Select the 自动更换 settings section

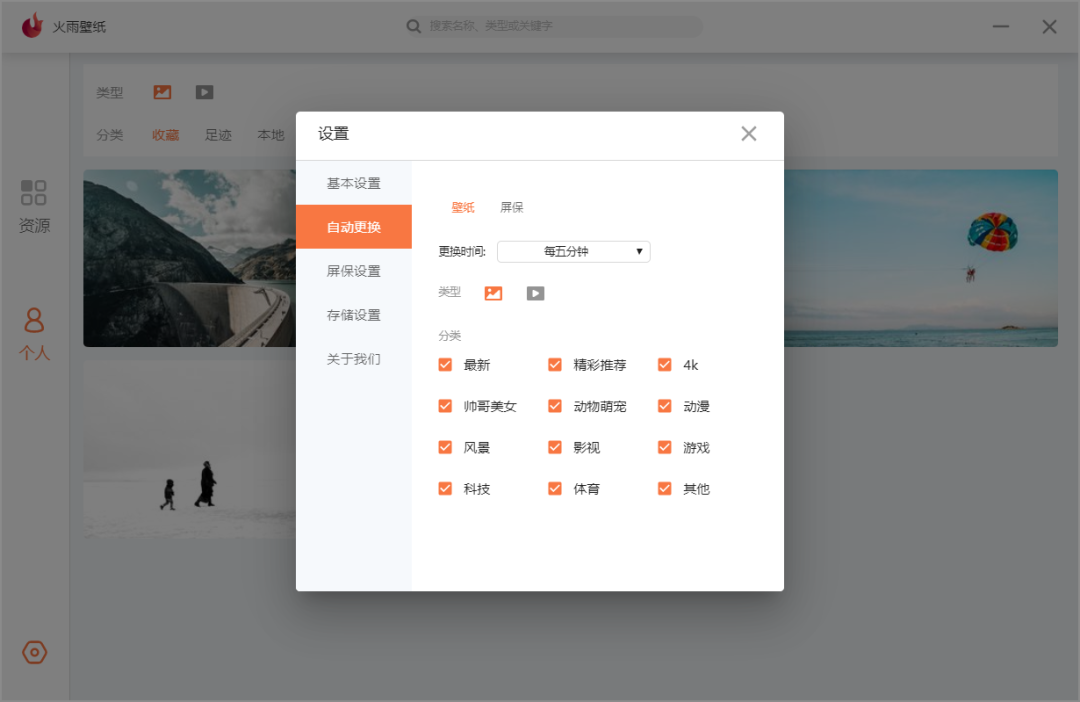354,227
